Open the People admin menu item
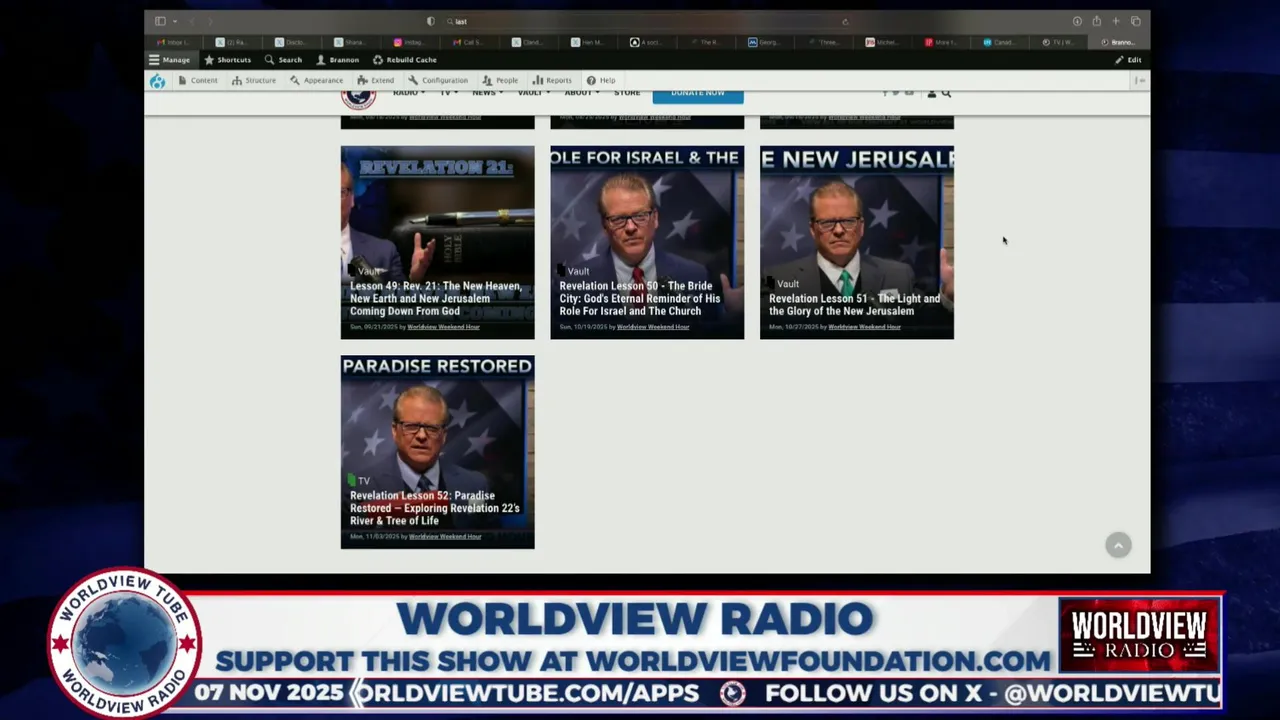This screenshot has width=1280, height=720. coord(500,80)
